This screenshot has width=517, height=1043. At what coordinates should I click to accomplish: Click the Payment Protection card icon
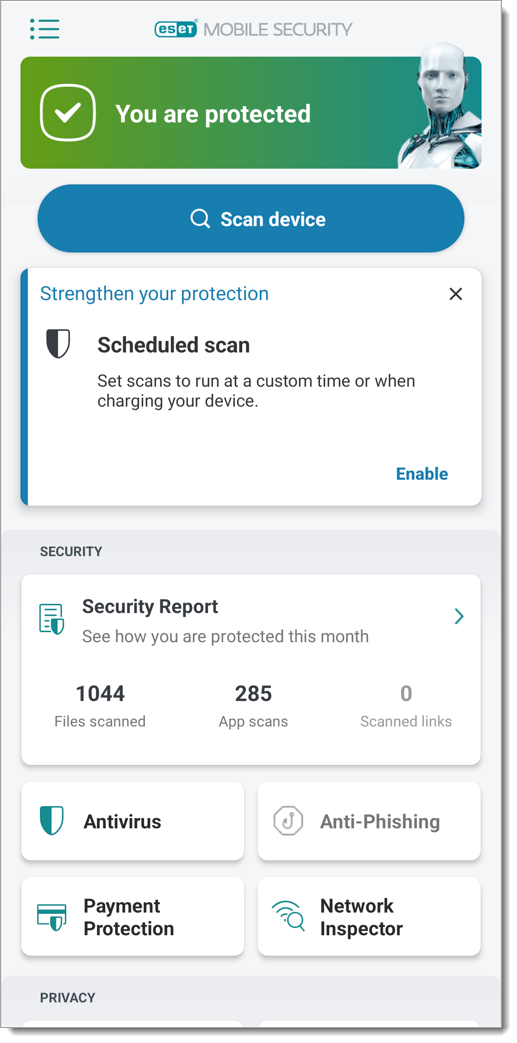(x=51, y=917)
